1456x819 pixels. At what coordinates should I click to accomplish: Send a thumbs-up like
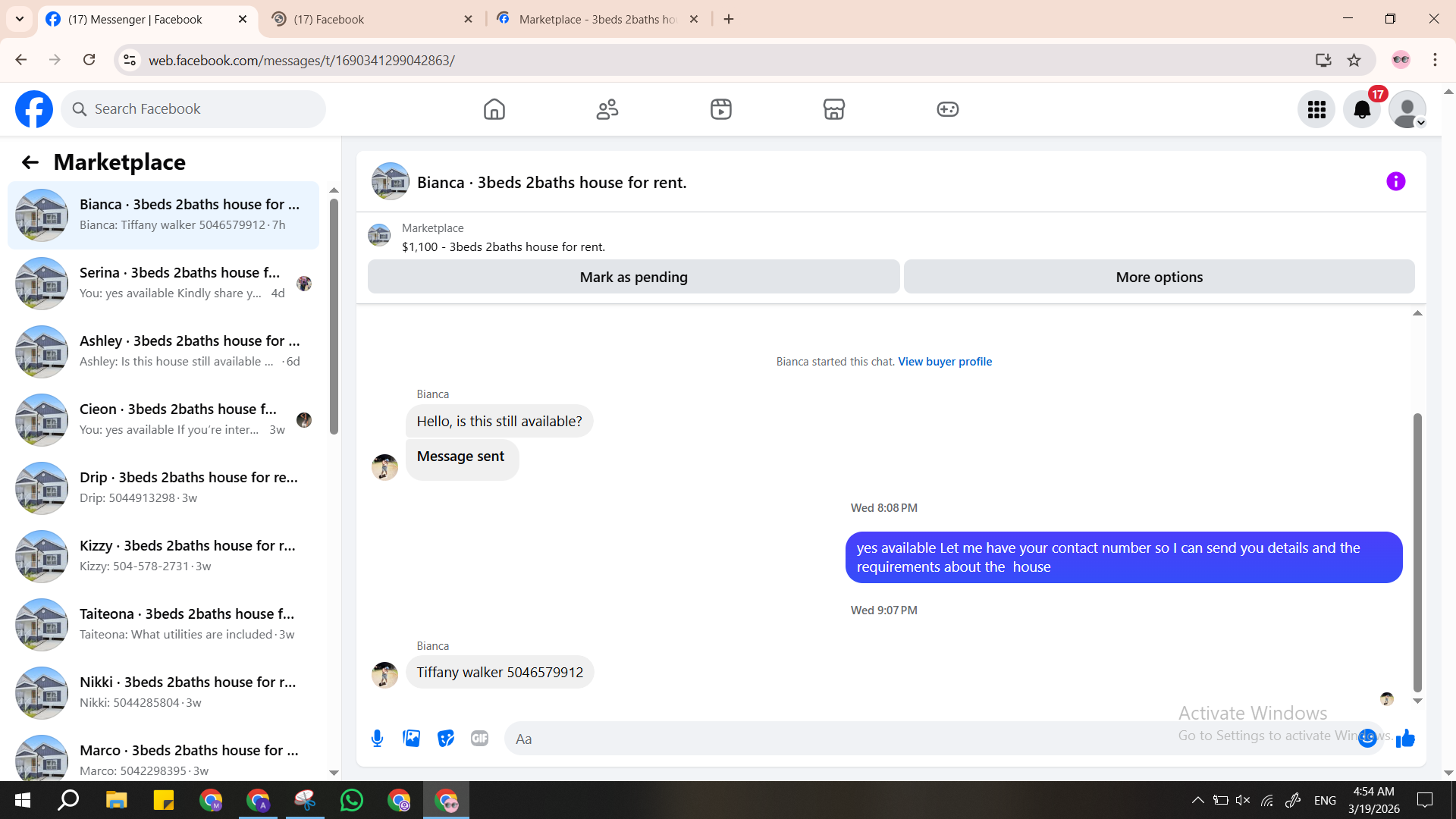tap(1405, 739)
